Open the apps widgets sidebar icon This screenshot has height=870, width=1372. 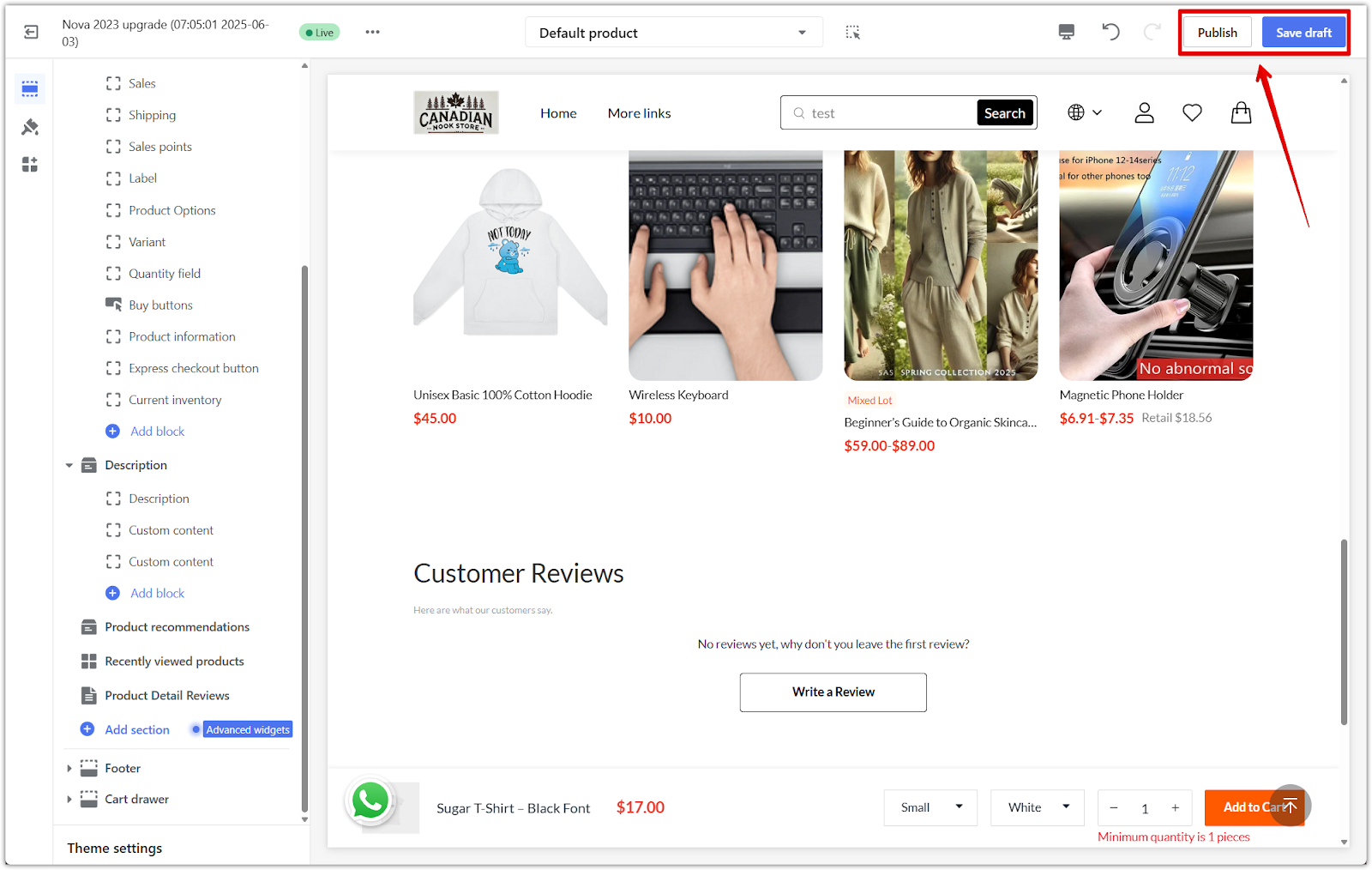30,164
